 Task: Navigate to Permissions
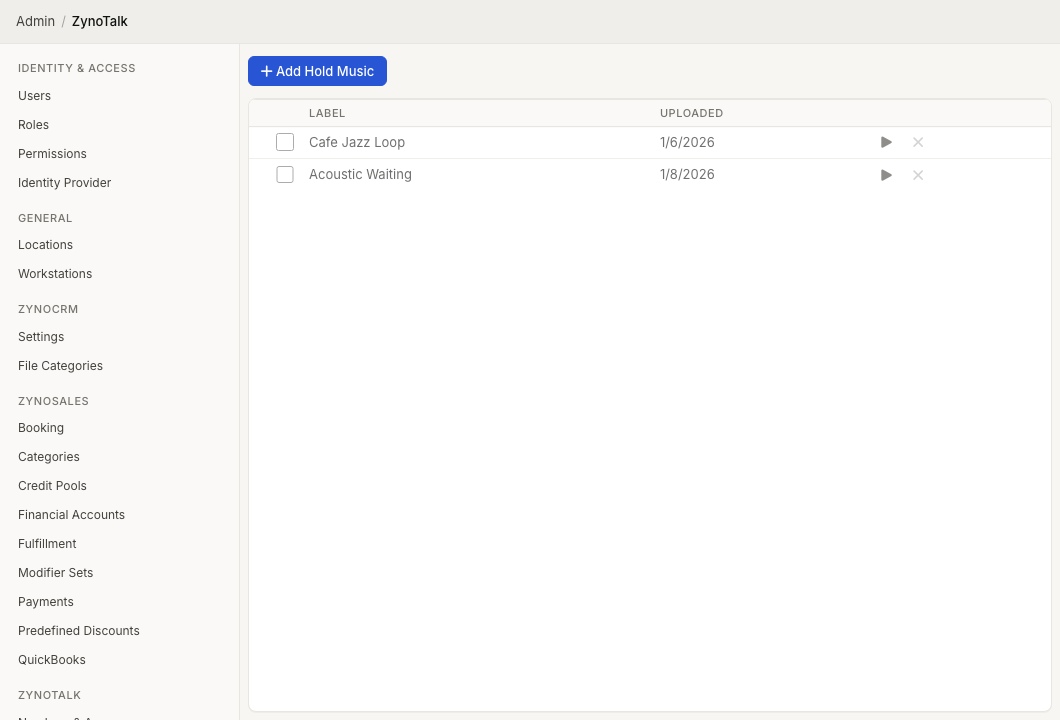[52, 154]
